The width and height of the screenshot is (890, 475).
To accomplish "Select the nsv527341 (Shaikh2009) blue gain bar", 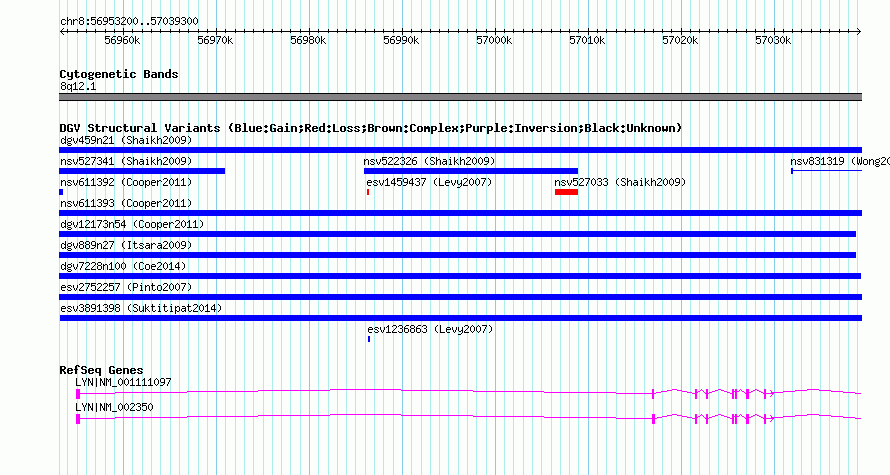I will [x=142, y=171].
